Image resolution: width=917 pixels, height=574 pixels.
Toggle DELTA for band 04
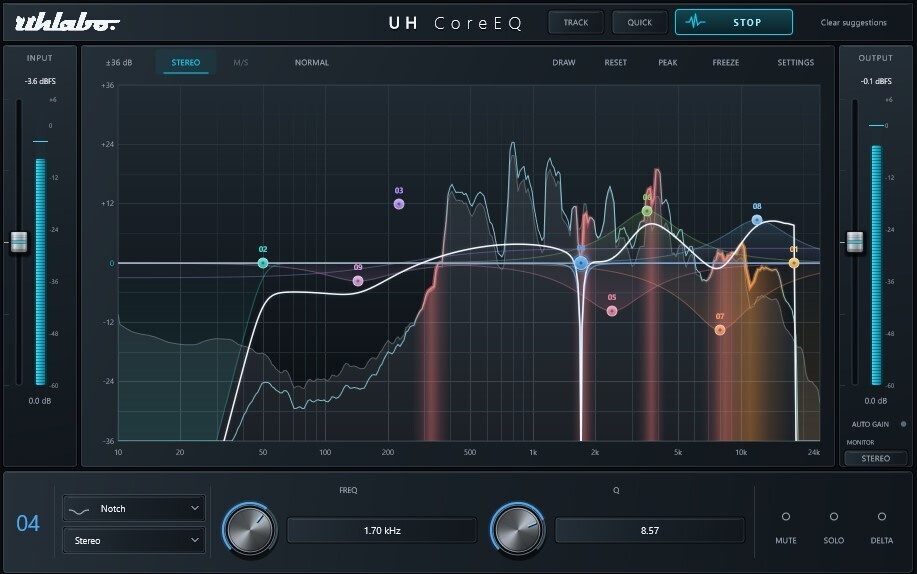coord(882,517)
